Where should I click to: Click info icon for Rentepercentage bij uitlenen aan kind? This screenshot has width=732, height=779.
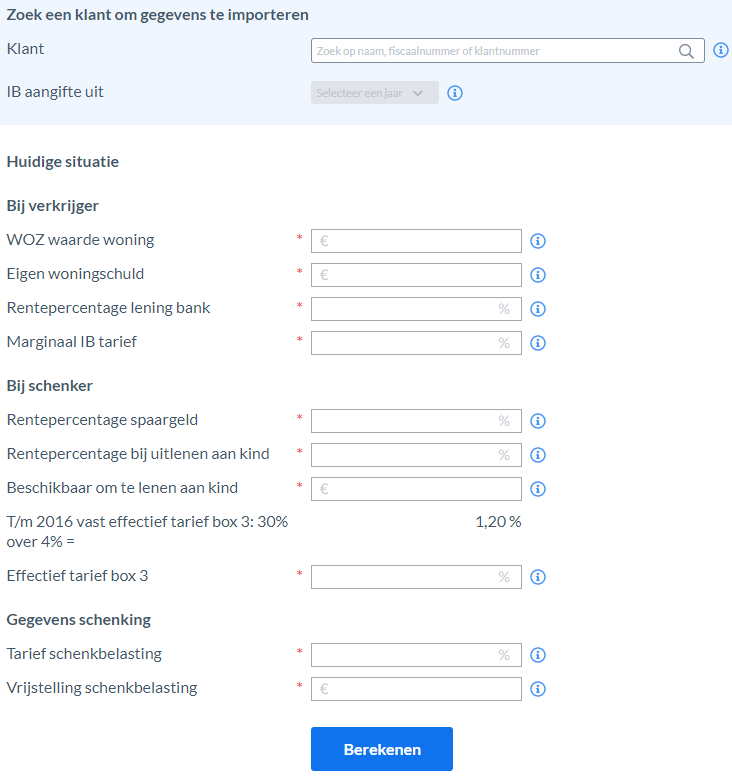538,455
